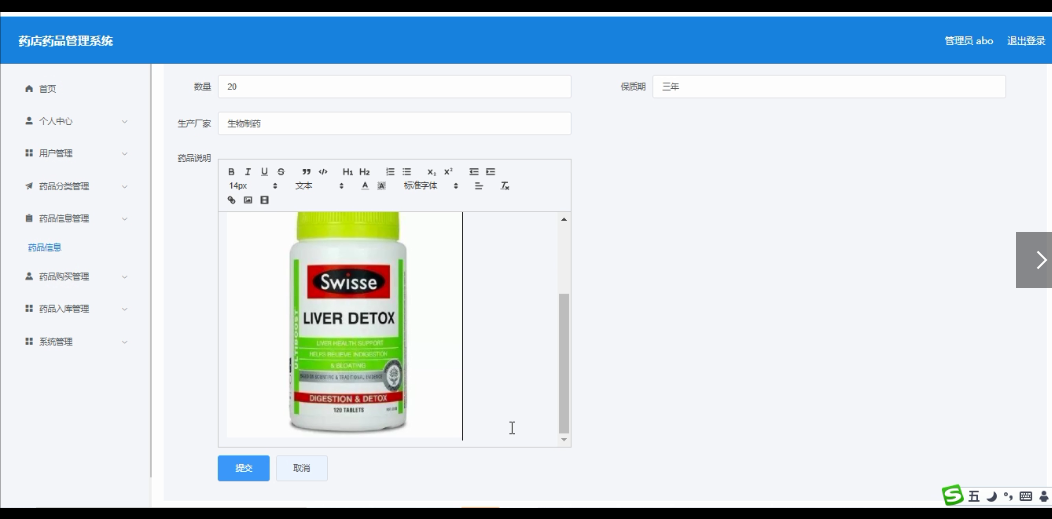
Task: Focus the 数量 input field
Action: click(394, 86)
